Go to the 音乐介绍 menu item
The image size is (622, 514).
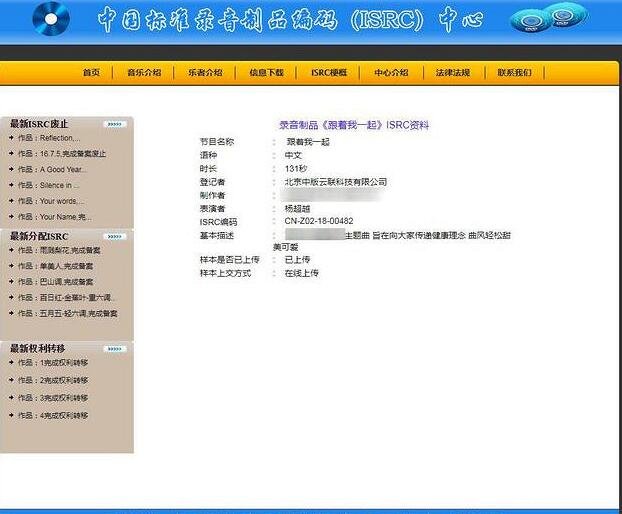pyautogui.click(x=144, y=72)
